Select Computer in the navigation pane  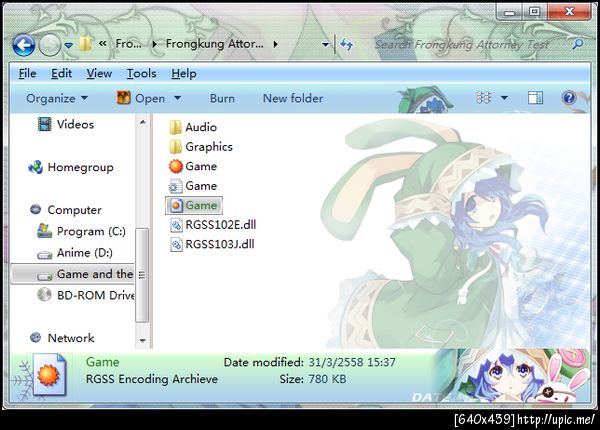coord(75,210)
